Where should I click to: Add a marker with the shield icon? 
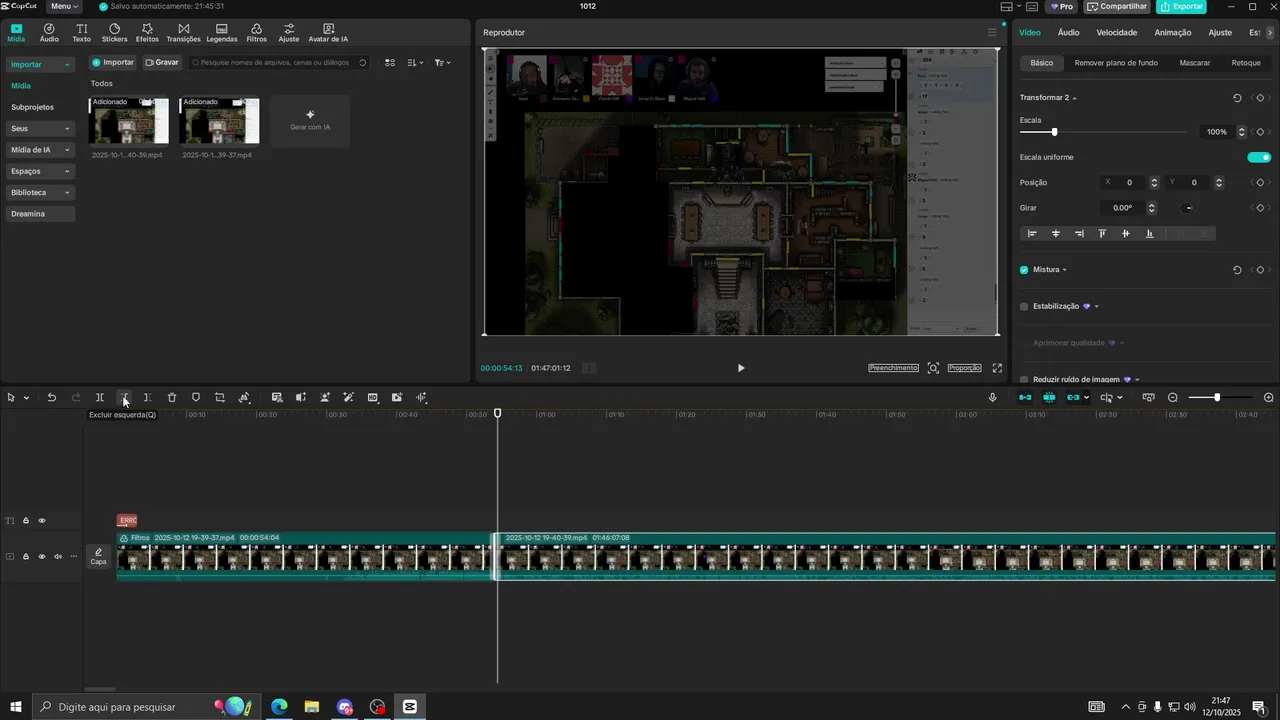click(196, 398)
